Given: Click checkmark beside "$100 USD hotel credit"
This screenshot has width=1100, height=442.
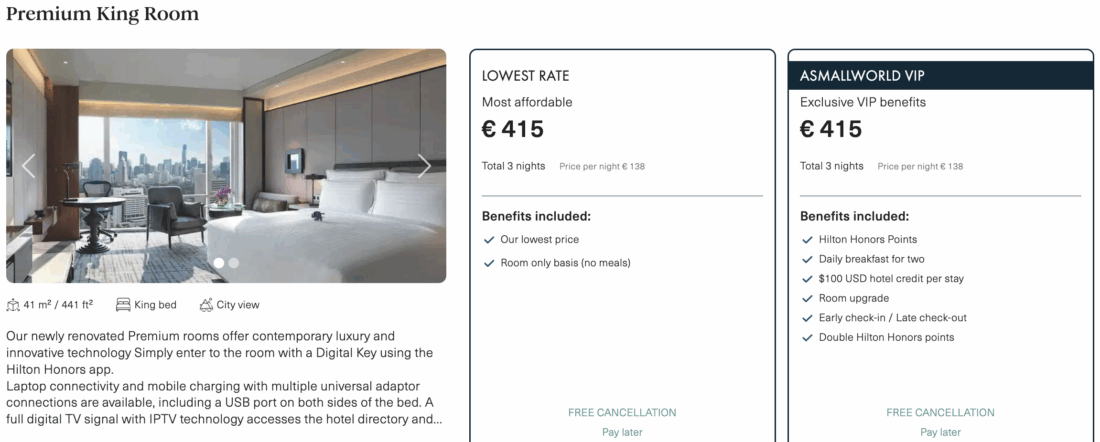Looking at the screenshot, I should 807,279.
